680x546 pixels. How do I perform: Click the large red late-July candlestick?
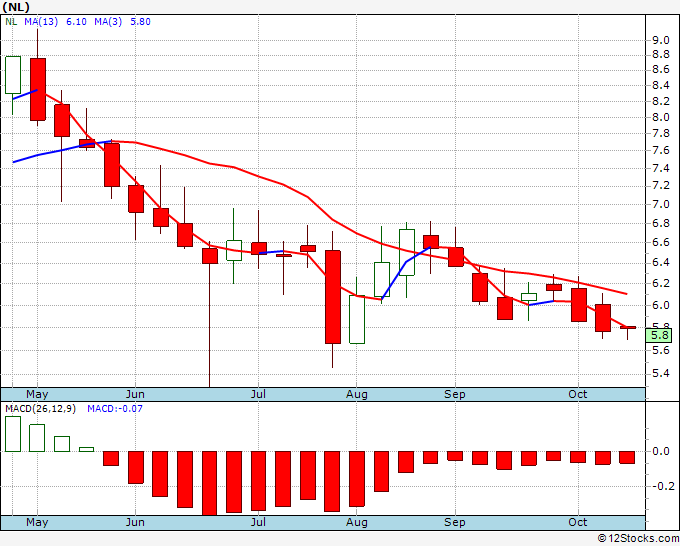pos(333,297)
